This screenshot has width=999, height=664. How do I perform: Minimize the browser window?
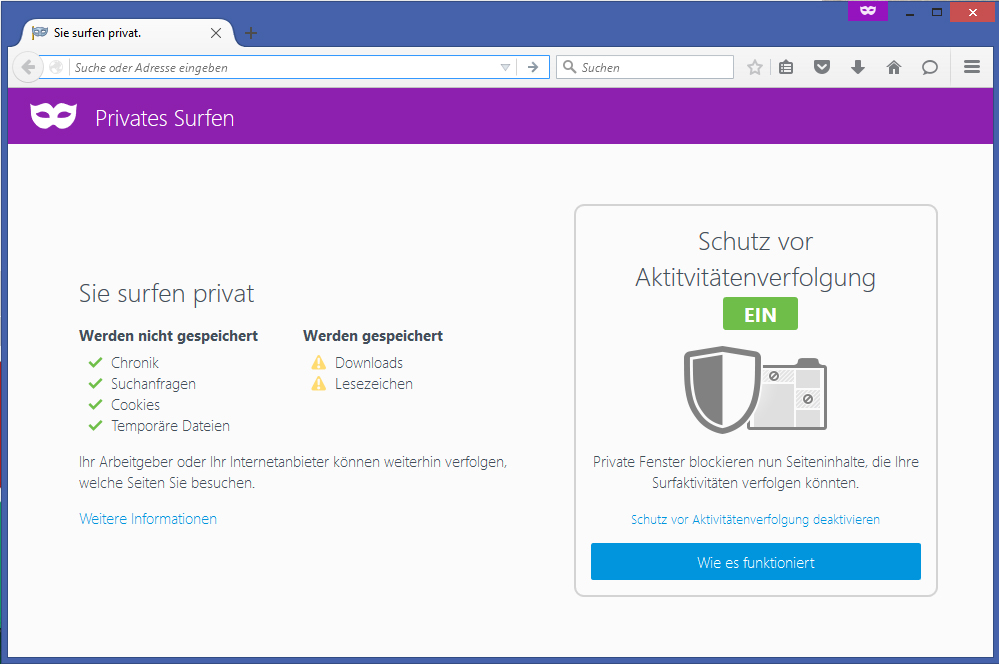click(910, 12)
